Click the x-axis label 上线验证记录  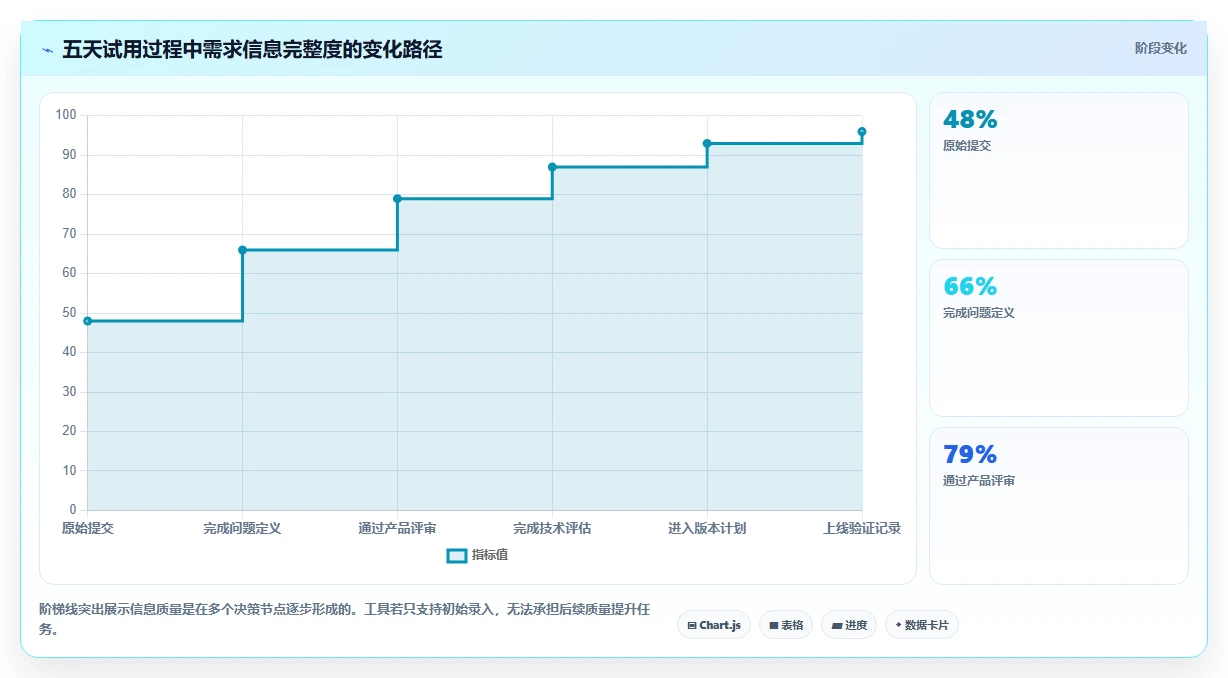(x=862, y=528)
